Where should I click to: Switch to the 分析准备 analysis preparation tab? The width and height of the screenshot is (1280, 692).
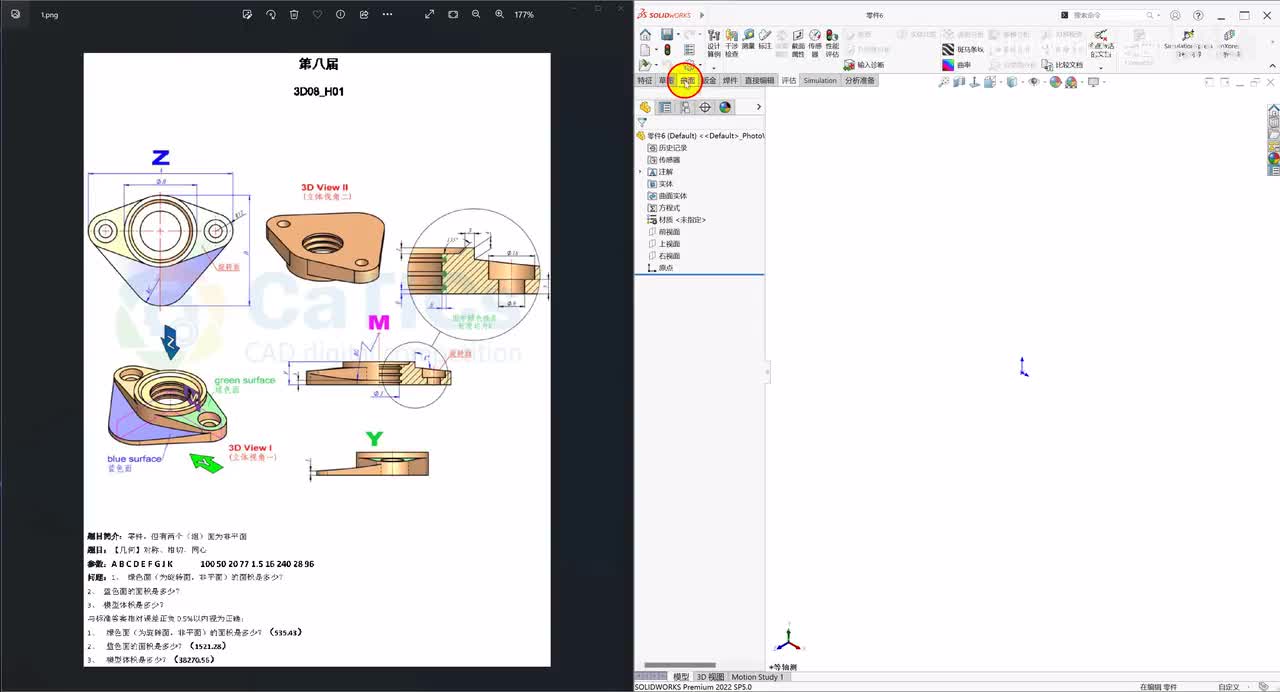860,80
